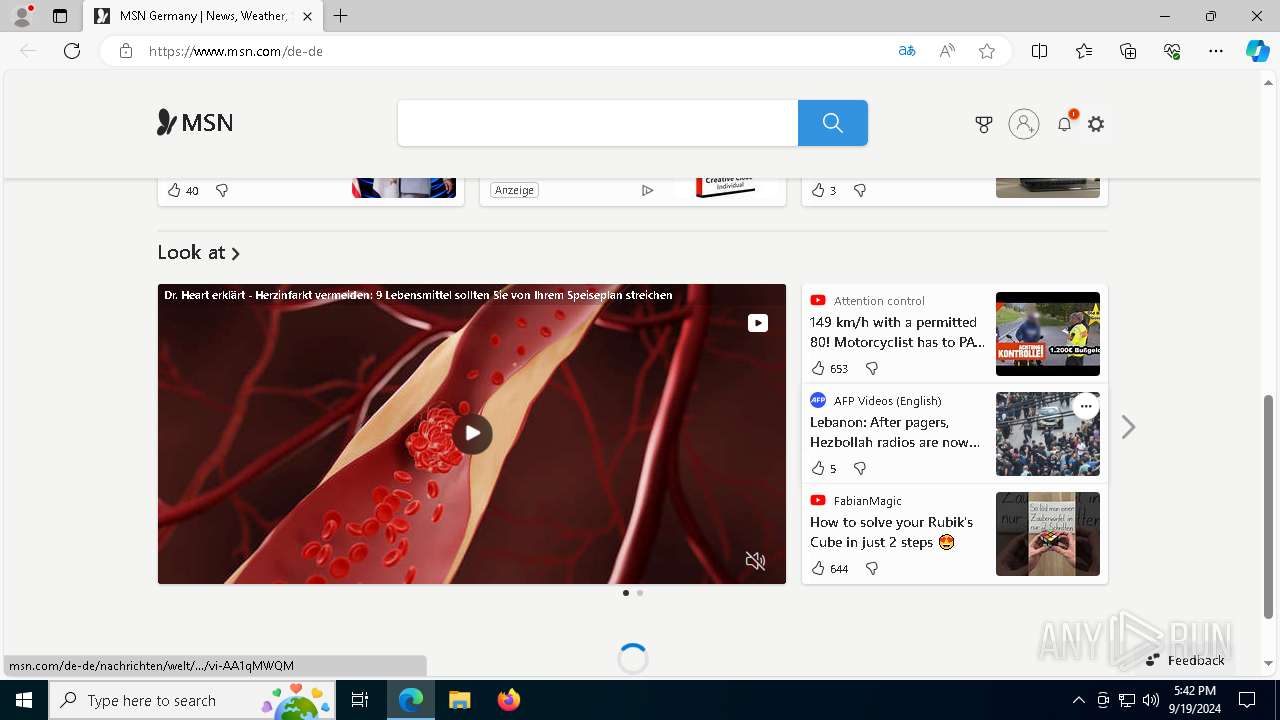Click the AFP Videos (English) source name
This screenshot has width=1280, height=720.
[887, 400]
